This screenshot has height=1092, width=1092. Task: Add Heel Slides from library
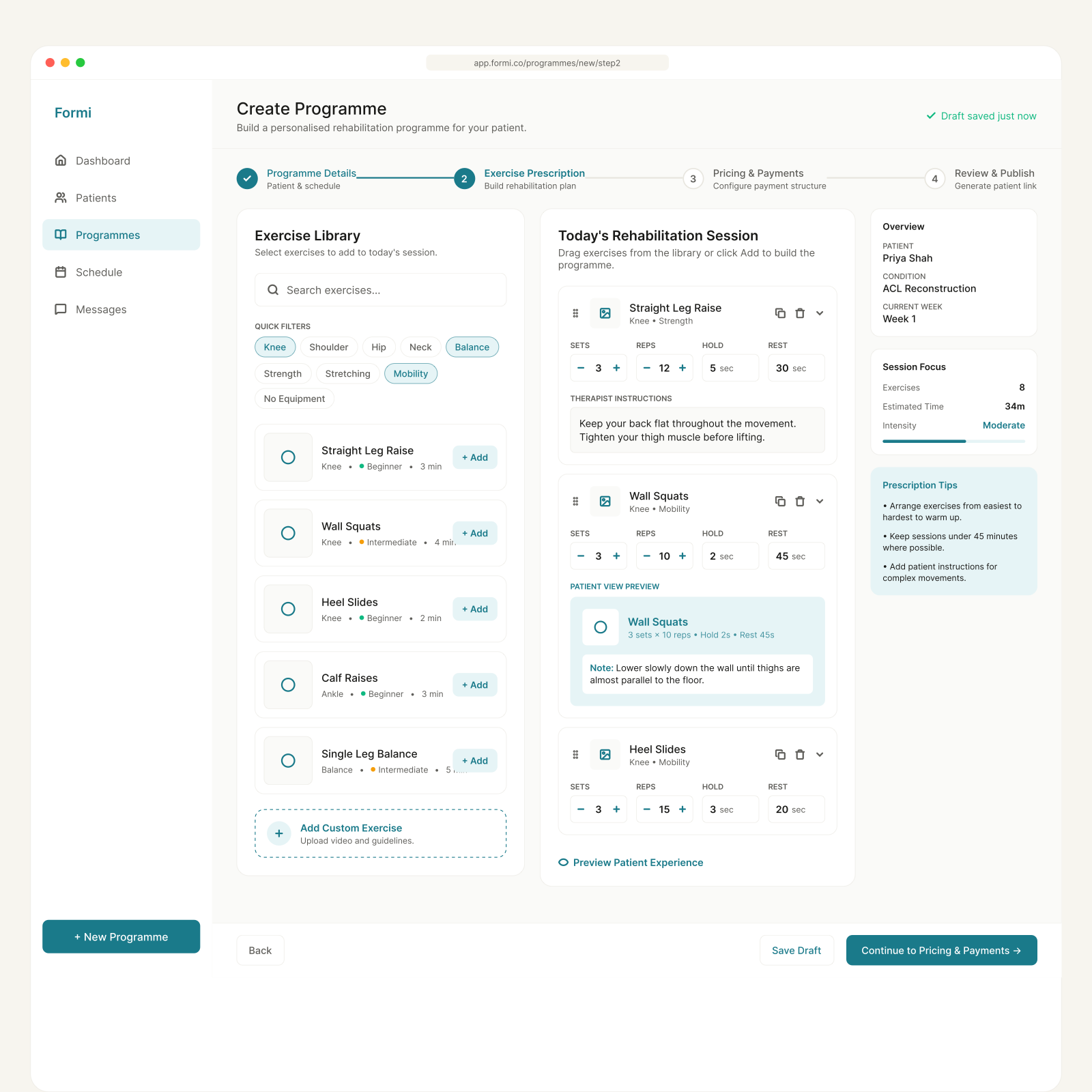[x=475, y=609]
